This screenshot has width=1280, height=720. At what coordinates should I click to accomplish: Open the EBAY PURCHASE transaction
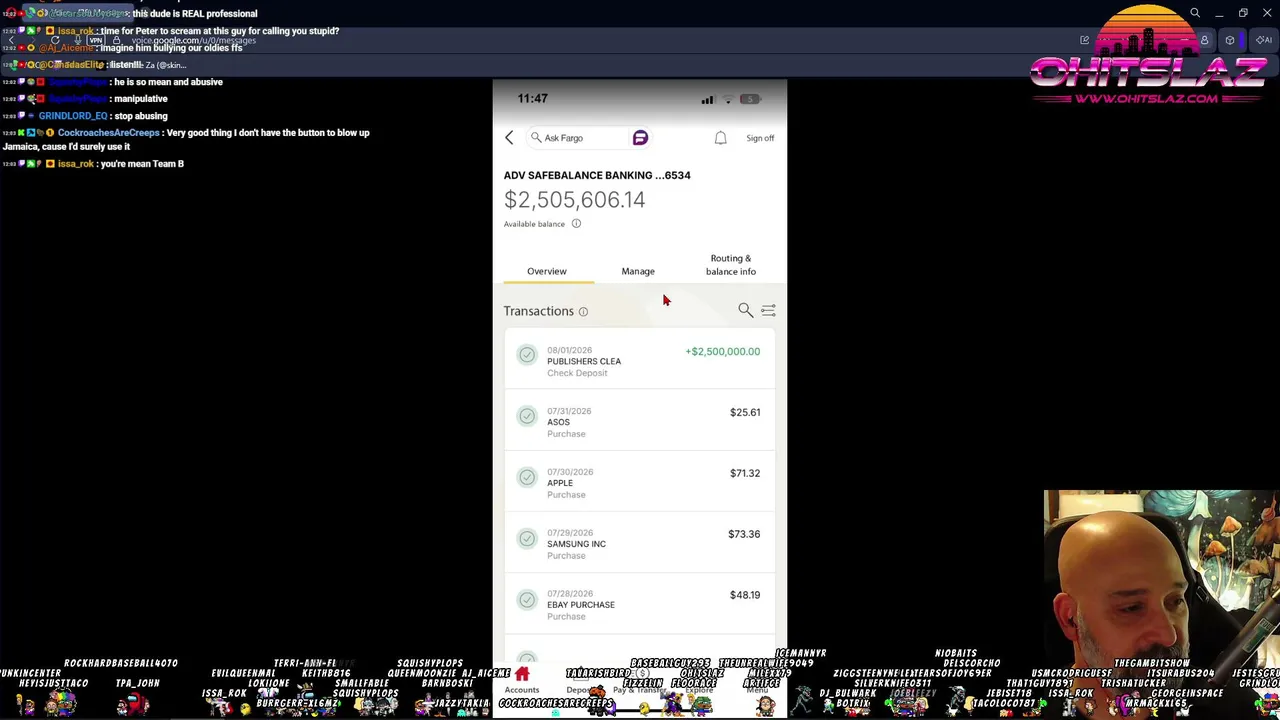coord(639,605)
